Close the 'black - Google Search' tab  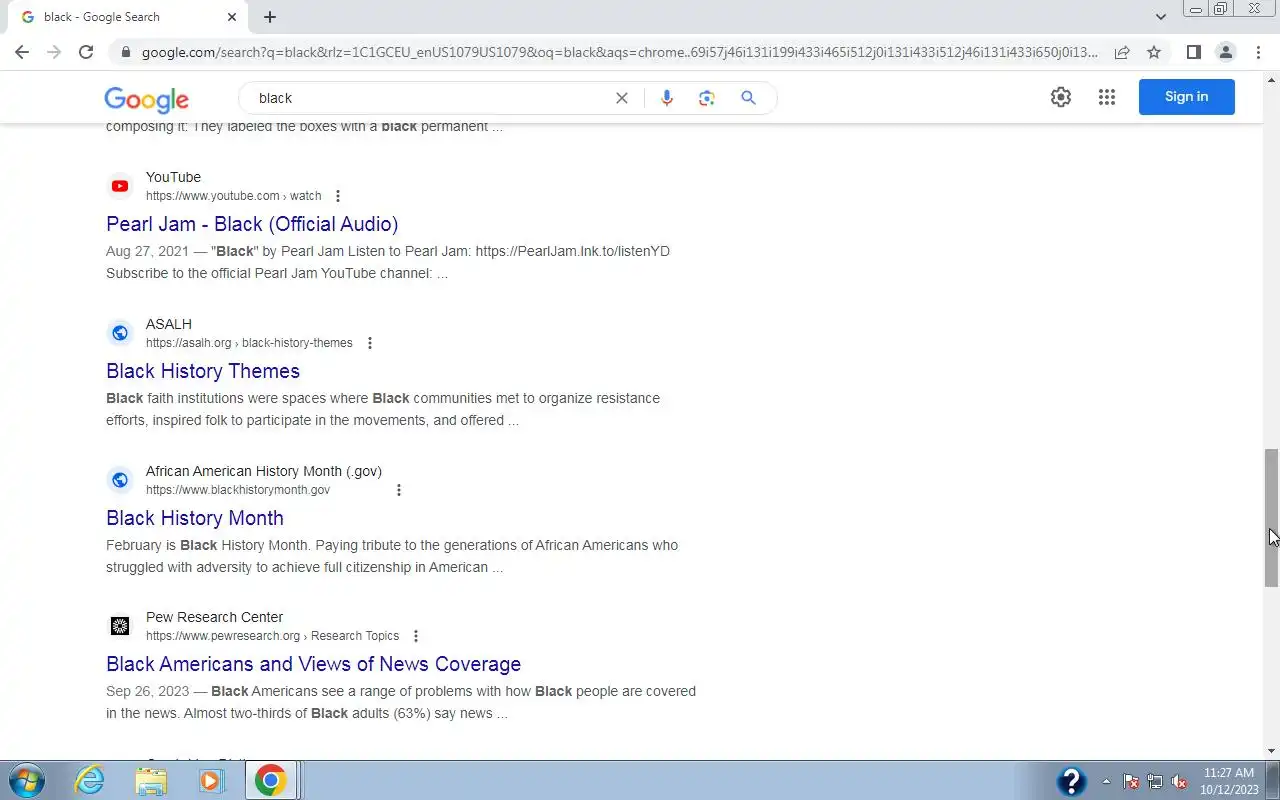coord(232,17)
